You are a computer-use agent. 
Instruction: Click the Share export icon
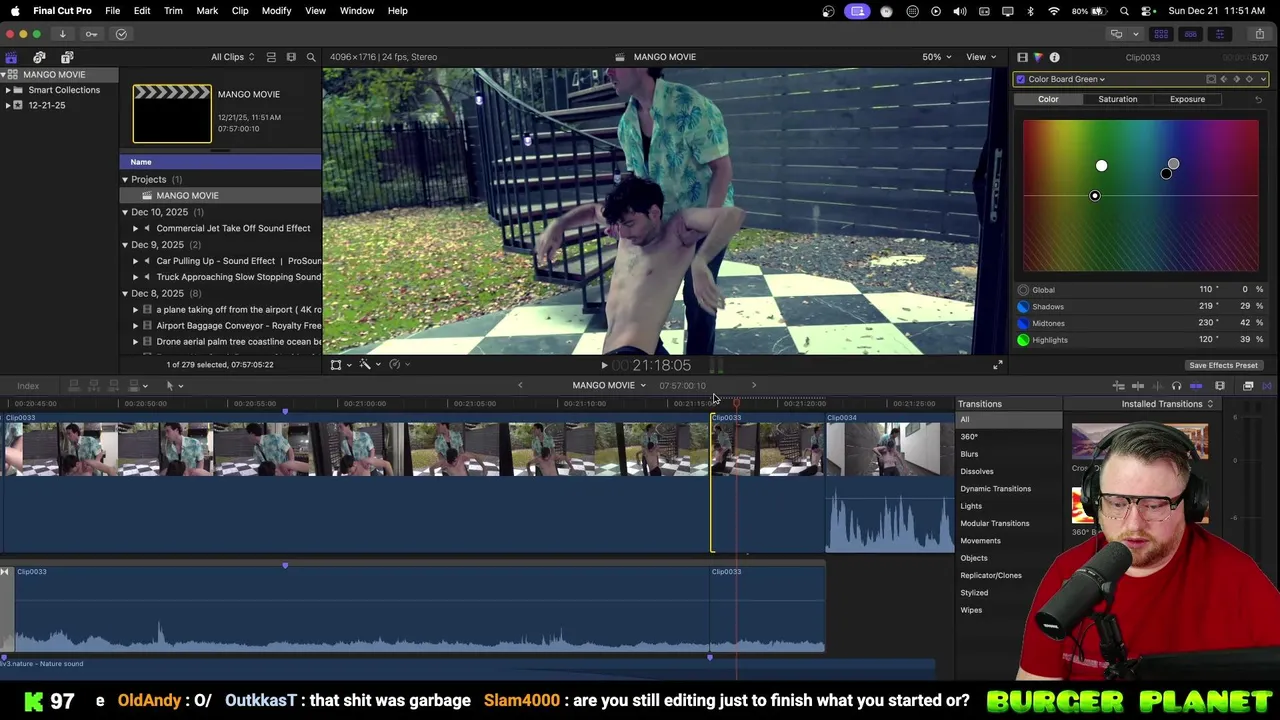(1259, 34)
